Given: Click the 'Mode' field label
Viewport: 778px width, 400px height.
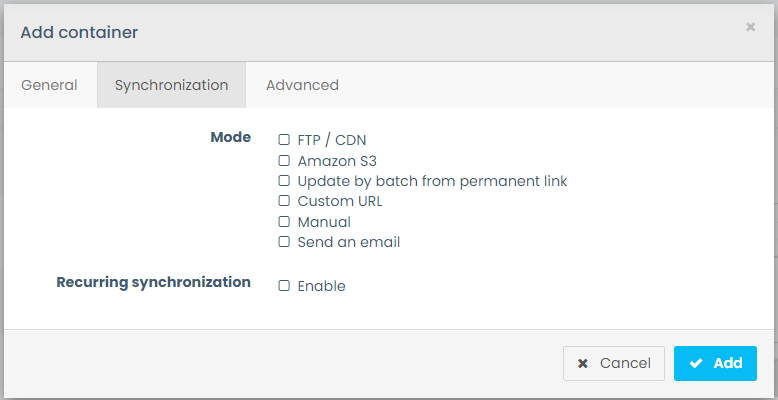Looking at the screenshot, I should pos(230,137).
